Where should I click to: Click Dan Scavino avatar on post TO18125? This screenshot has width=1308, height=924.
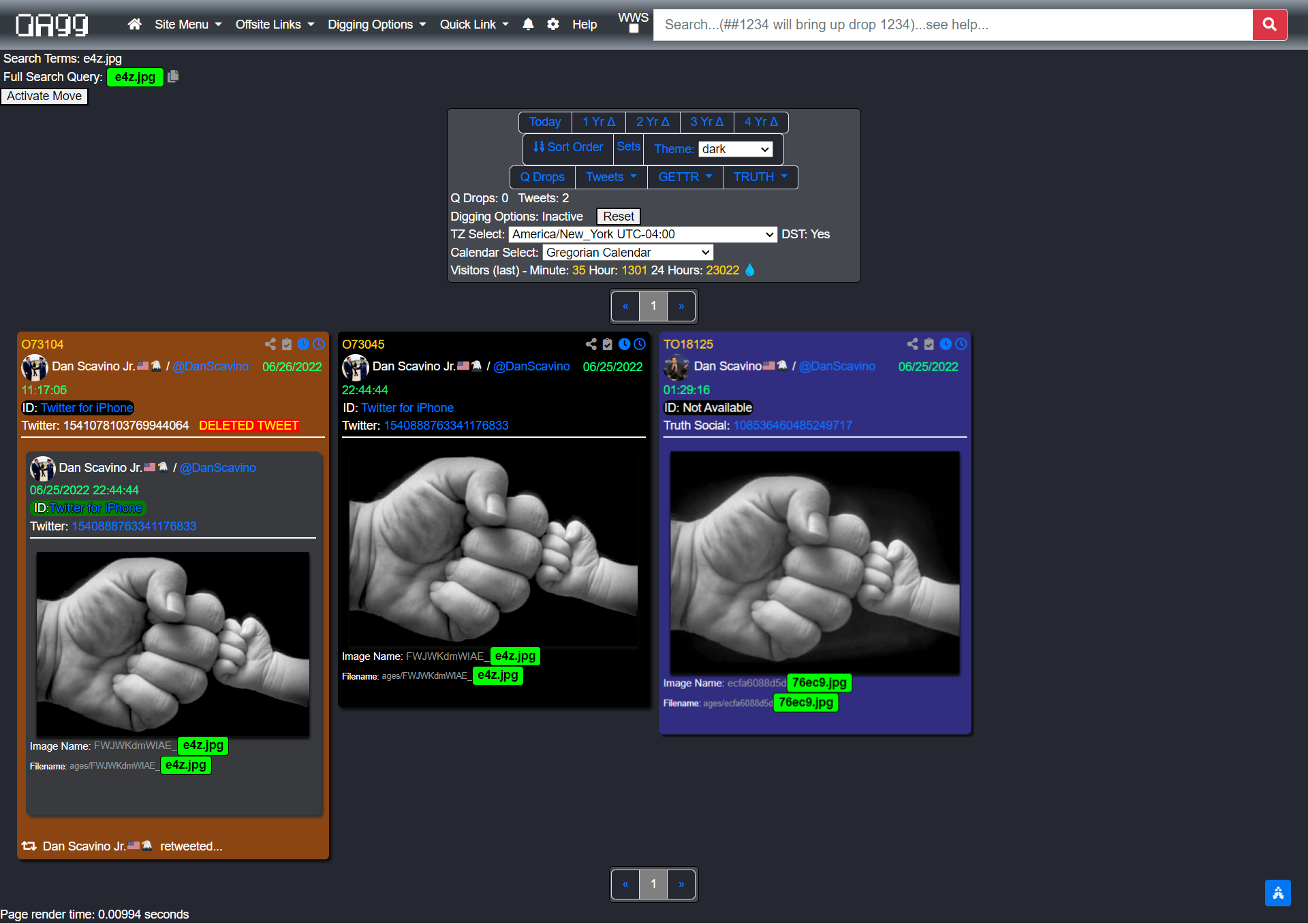(676, 368)
